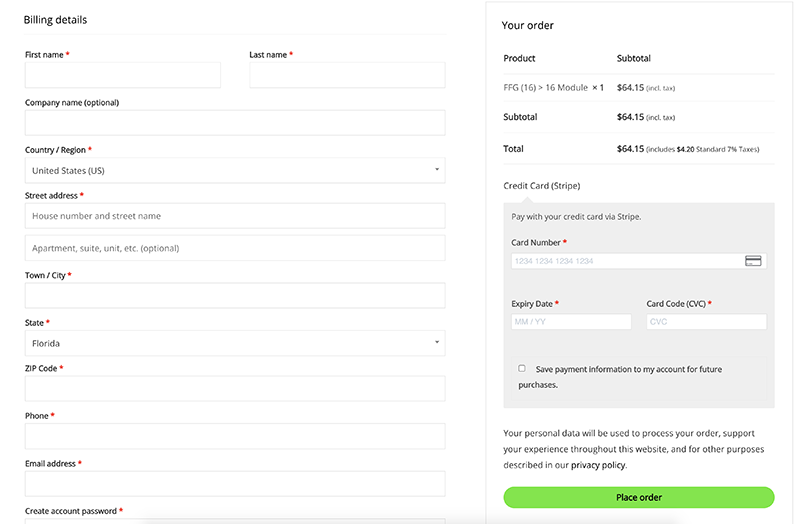The image size is (800, 524).
Task: Select the Card Code CVC field
Action: 707,321
